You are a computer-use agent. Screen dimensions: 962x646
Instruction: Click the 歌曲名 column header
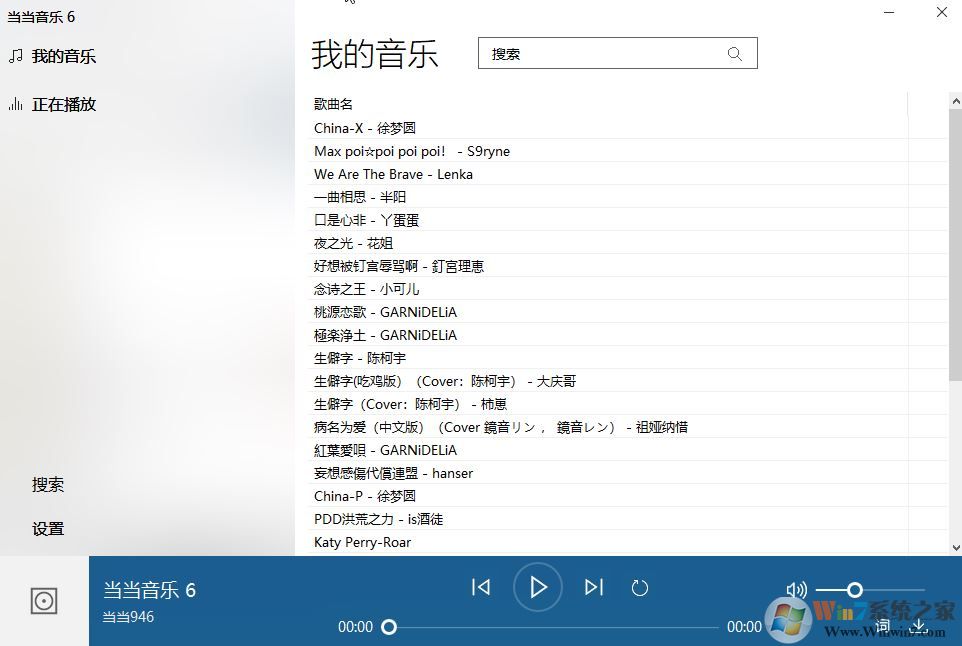(x=332, y=103)
